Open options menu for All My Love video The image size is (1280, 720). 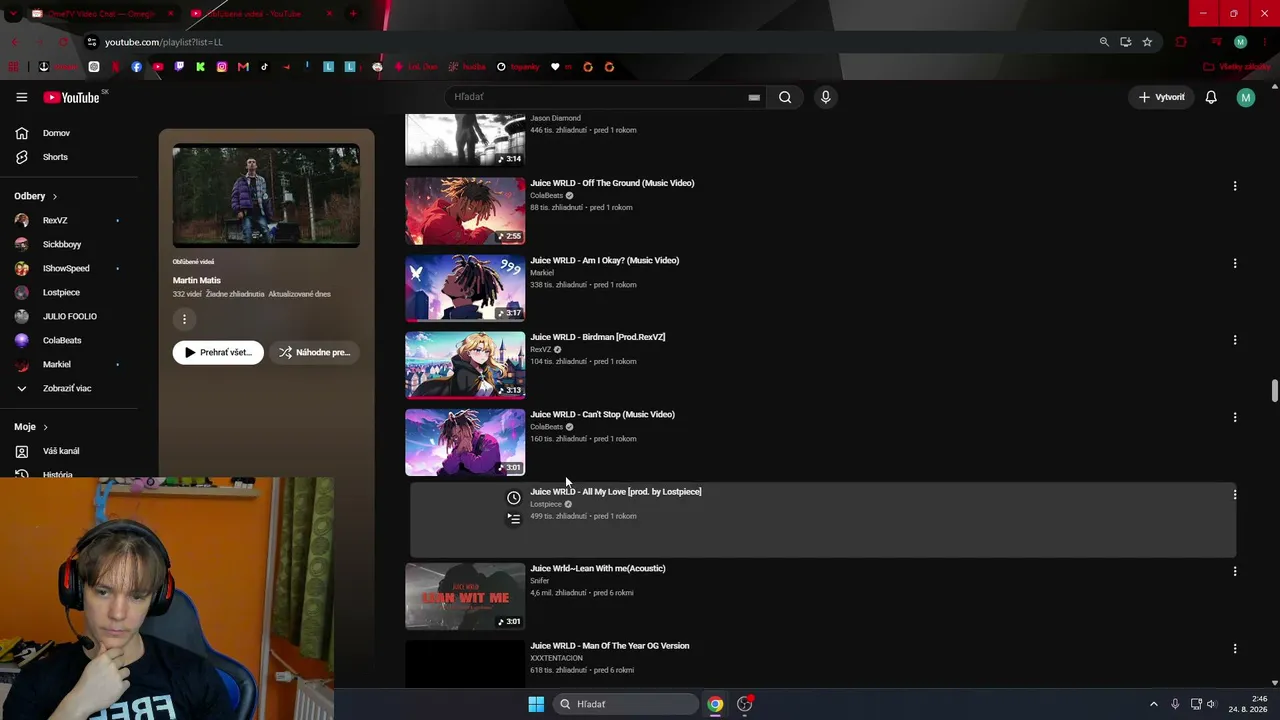pos(1235,494)
